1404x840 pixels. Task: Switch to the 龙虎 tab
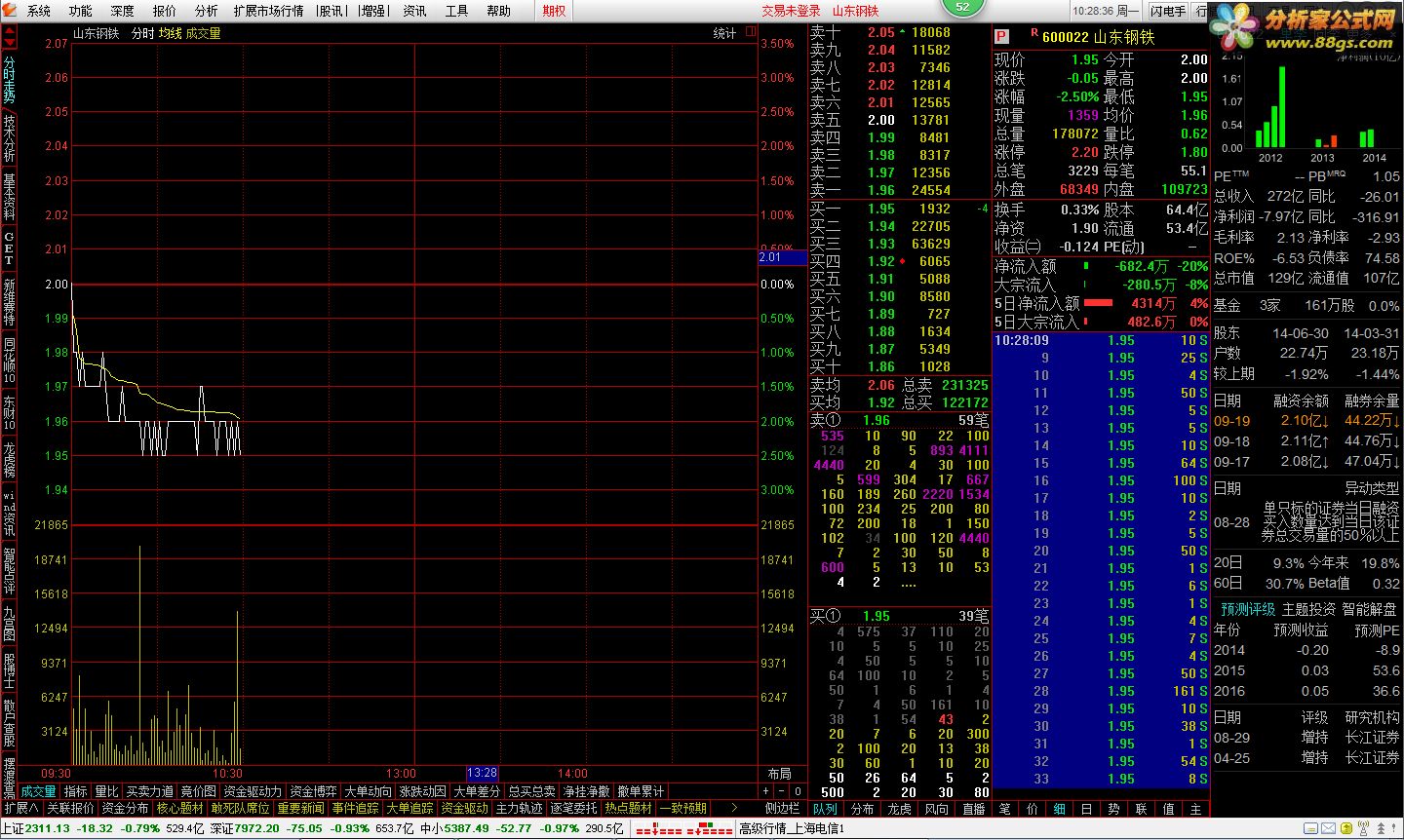(899, 809)
